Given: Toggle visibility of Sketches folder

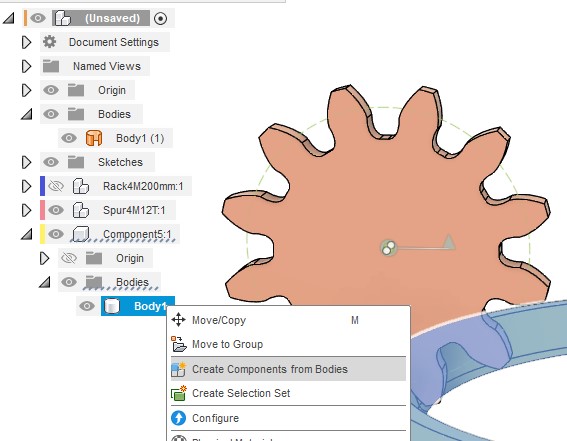Looking at the screenshot, I should (x=51, y=162).
